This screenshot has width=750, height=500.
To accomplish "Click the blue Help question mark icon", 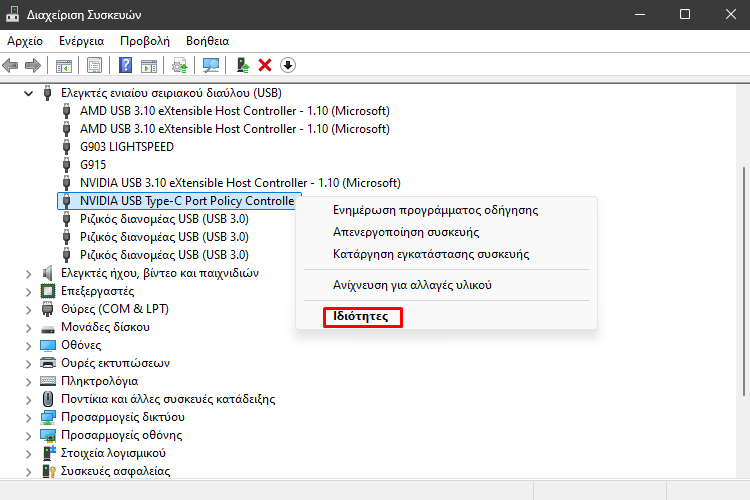I will 125,65.
